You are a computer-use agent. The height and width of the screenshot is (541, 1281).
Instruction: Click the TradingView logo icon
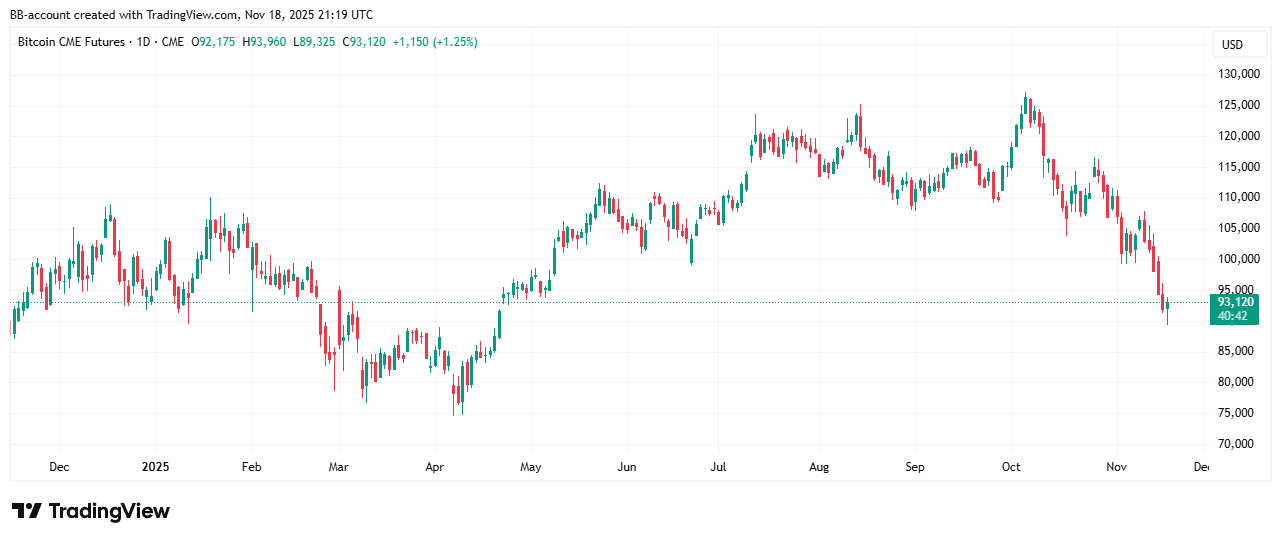[x=26, y=511]
